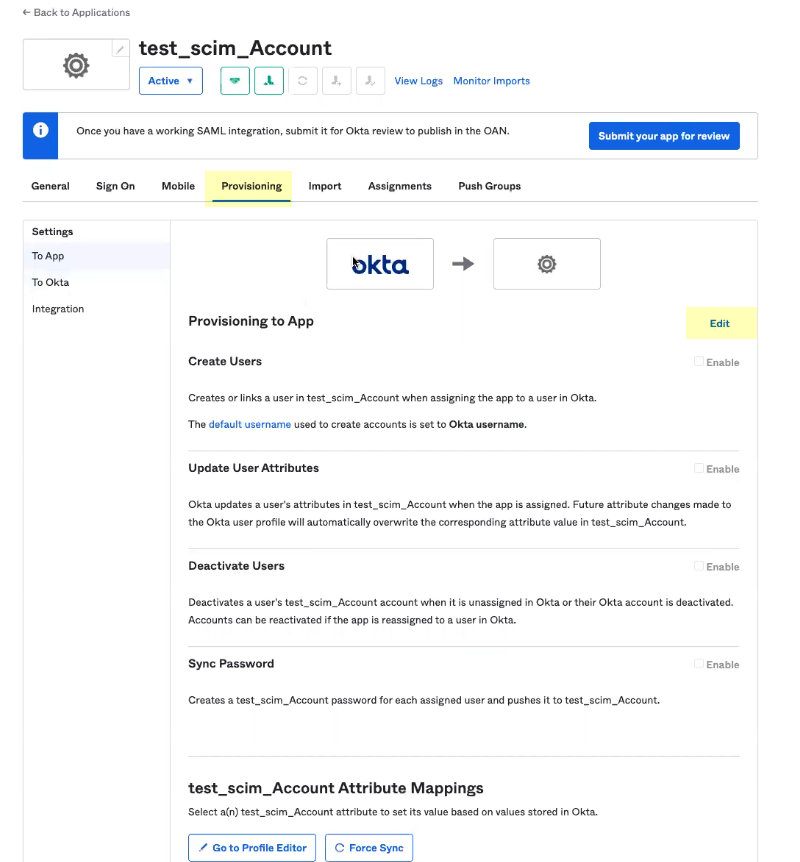Click Go to Profile Editor button
Viewport: 800px width, 862px height.
[x=252, y=848]
